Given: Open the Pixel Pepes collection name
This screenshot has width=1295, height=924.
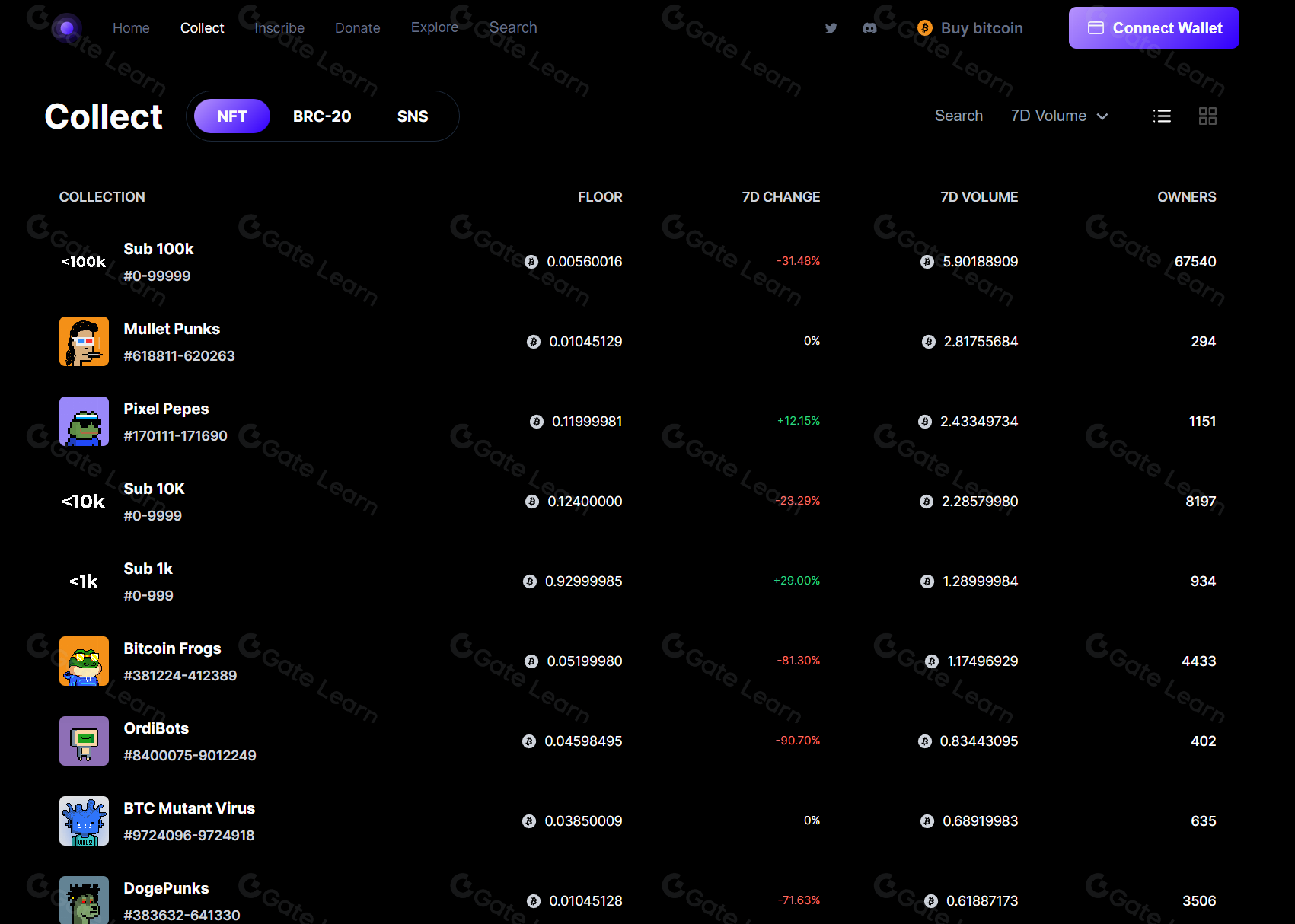Looking at the screenshot, I should [166, 409].
